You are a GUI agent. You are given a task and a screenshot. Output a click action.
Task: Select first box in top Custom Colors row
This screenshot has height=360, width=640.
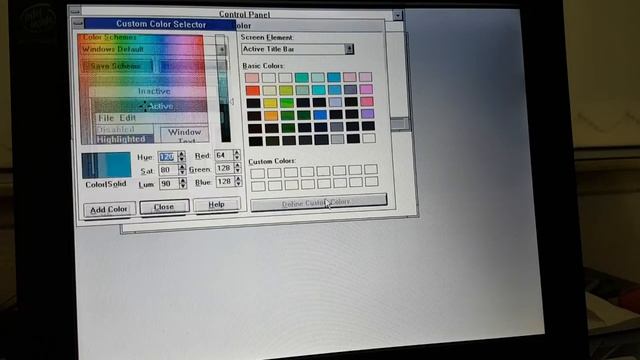pos(258,173)
